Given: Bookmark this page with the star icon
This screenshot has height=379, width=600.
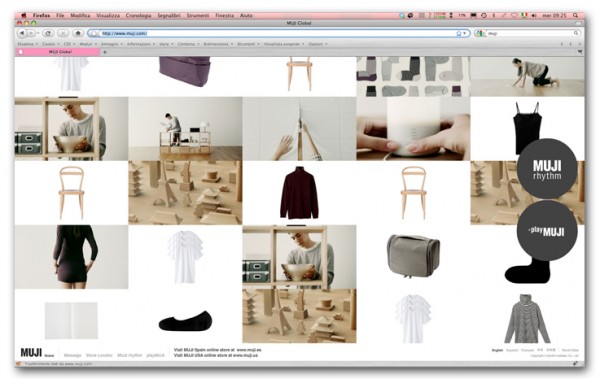Looking at the screenshot, I should coord(459,34).
